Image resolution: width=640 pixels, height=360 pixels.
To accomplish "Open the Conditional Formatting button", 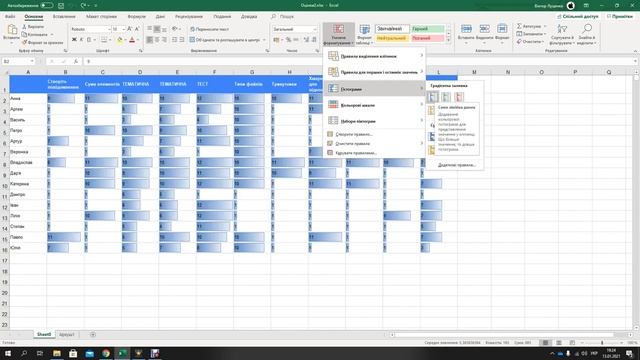I will click(338, 34).
